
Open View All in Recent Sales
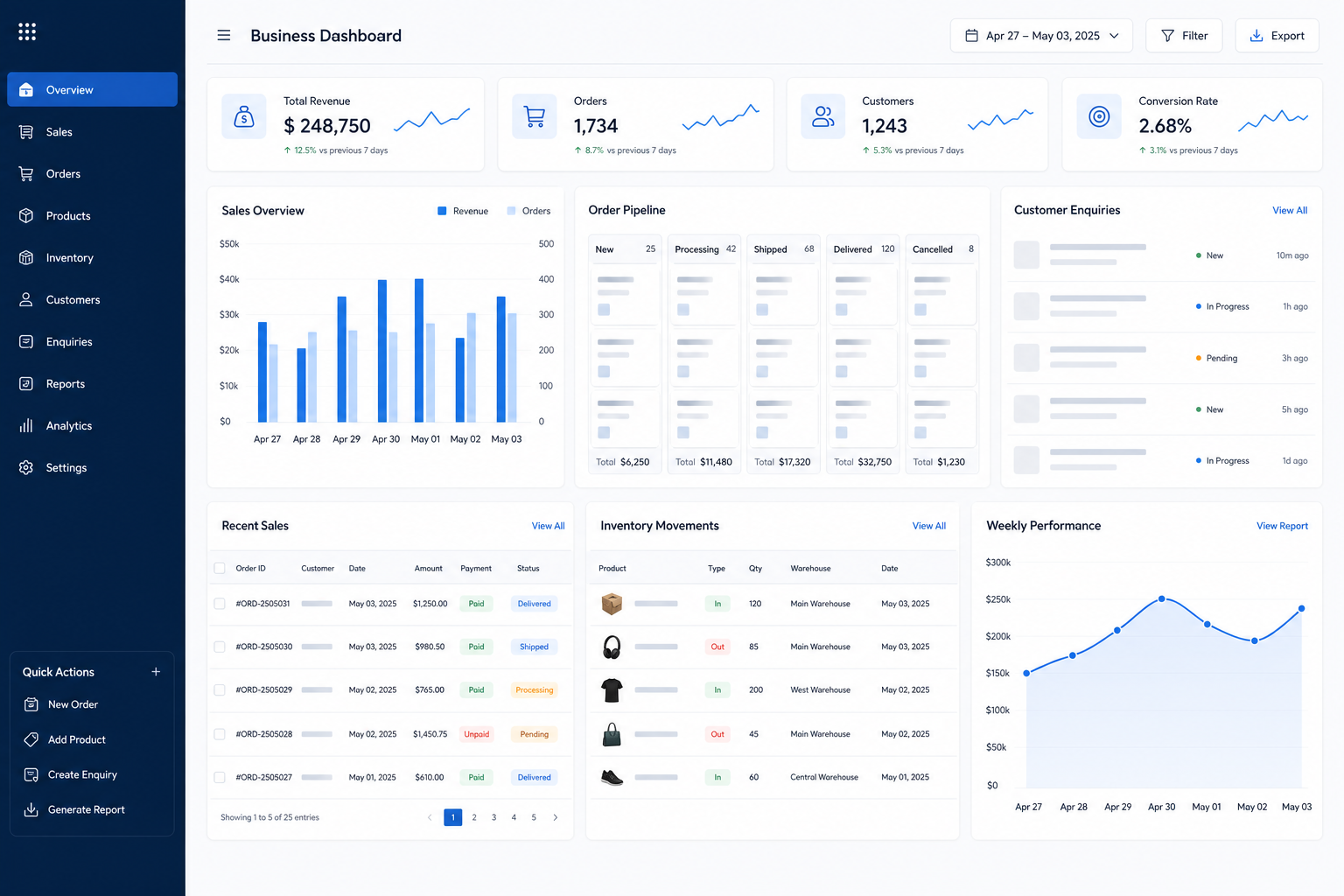tap(548, 526)
